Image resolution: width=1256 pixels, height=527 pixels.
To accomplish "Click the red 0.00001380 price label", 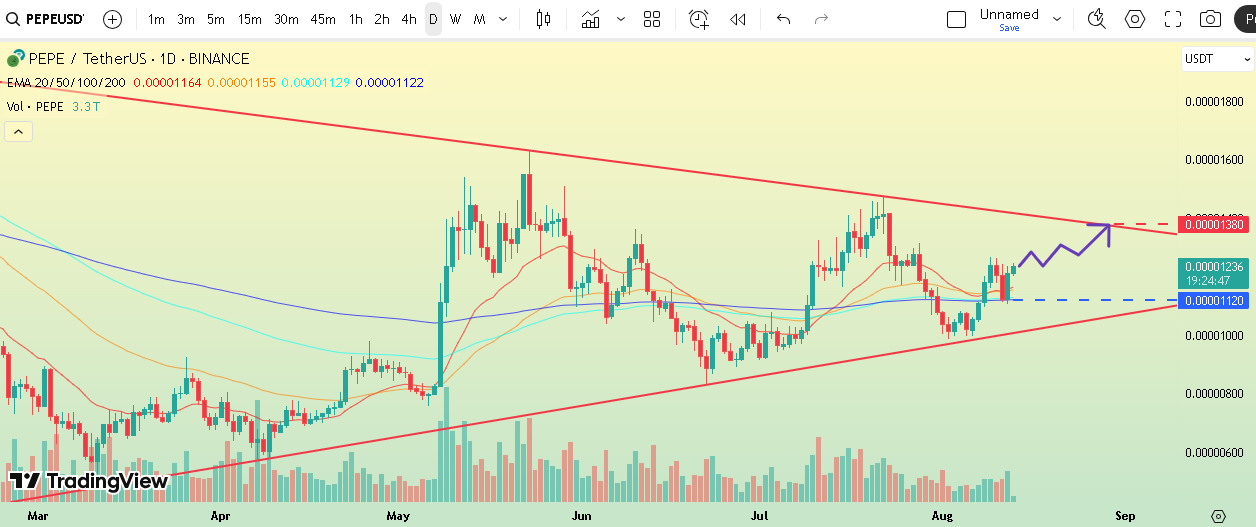I will tap(1213, 225).
